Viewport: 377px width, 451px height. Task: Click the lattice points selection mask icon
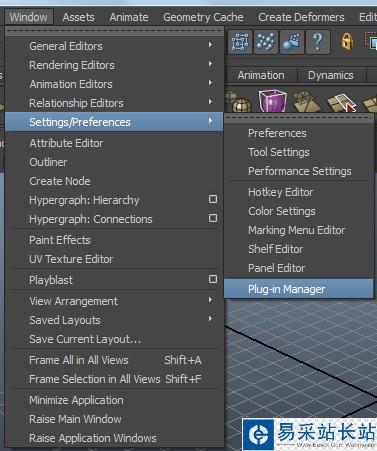click(x=240, y=42)
